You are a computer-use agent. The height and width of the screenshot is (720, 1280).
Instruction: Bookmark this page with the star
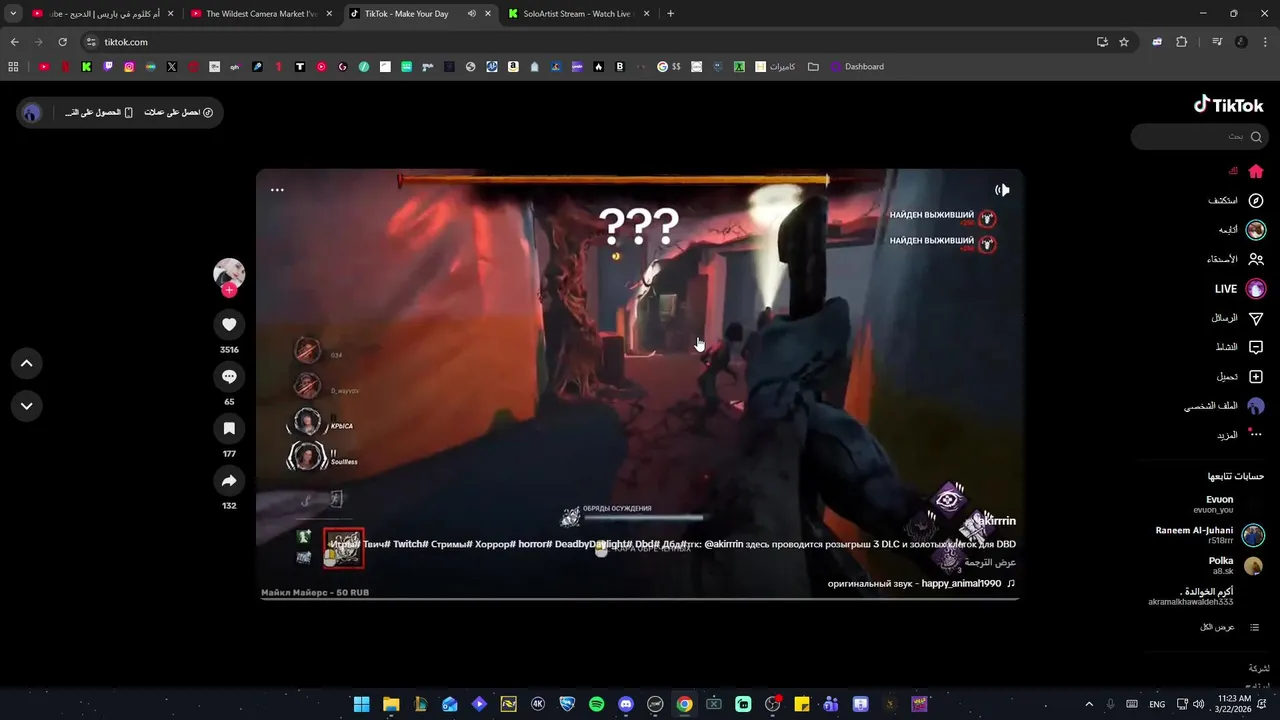(x=1124, y=42)
